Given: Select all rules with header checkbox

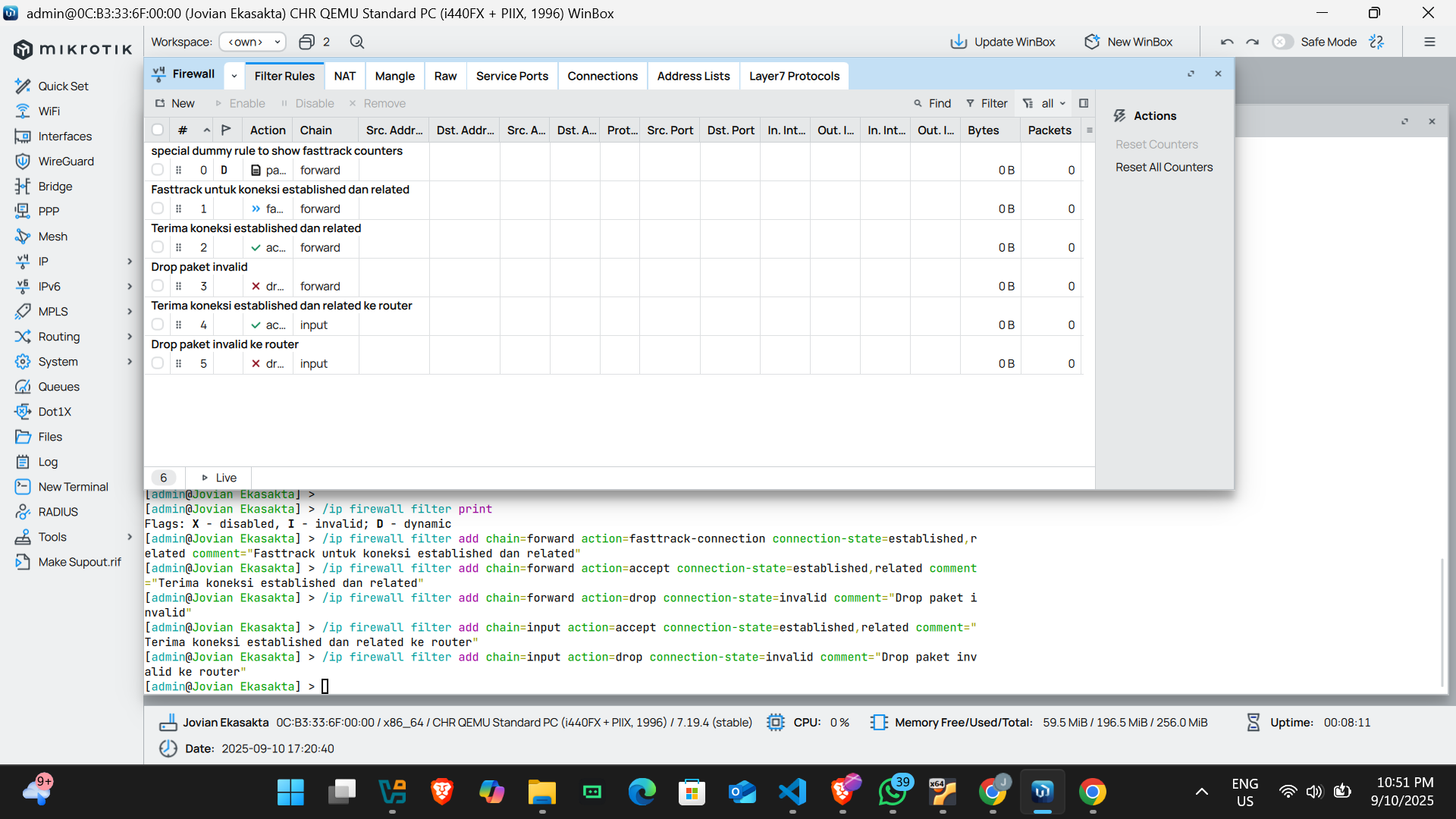Looking at the screenshot, I should (x=157, y=130).
